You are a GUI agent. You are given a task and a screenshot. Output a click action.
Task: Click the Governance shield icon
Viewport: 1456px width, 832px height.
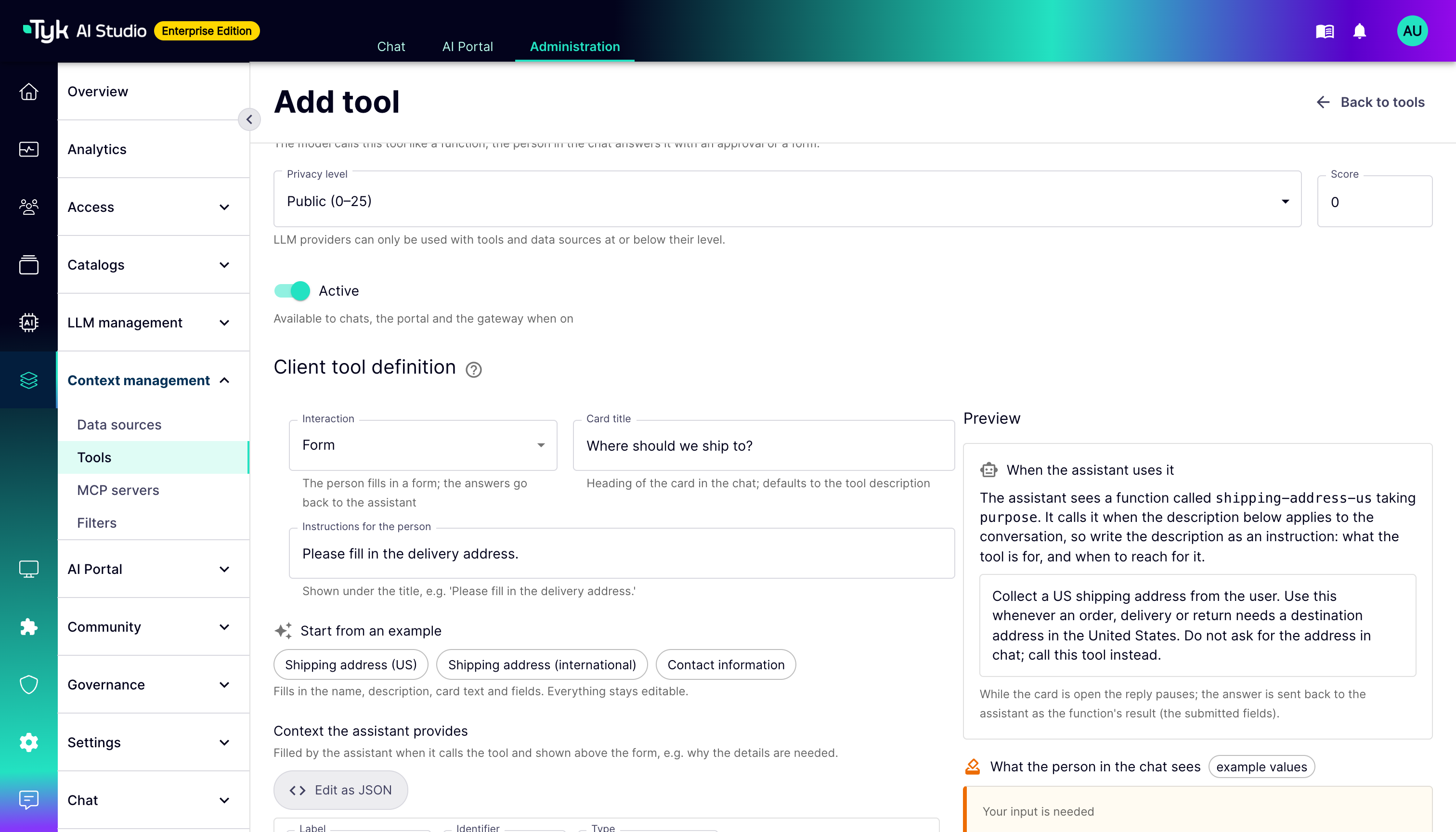[x=28, y=685]
